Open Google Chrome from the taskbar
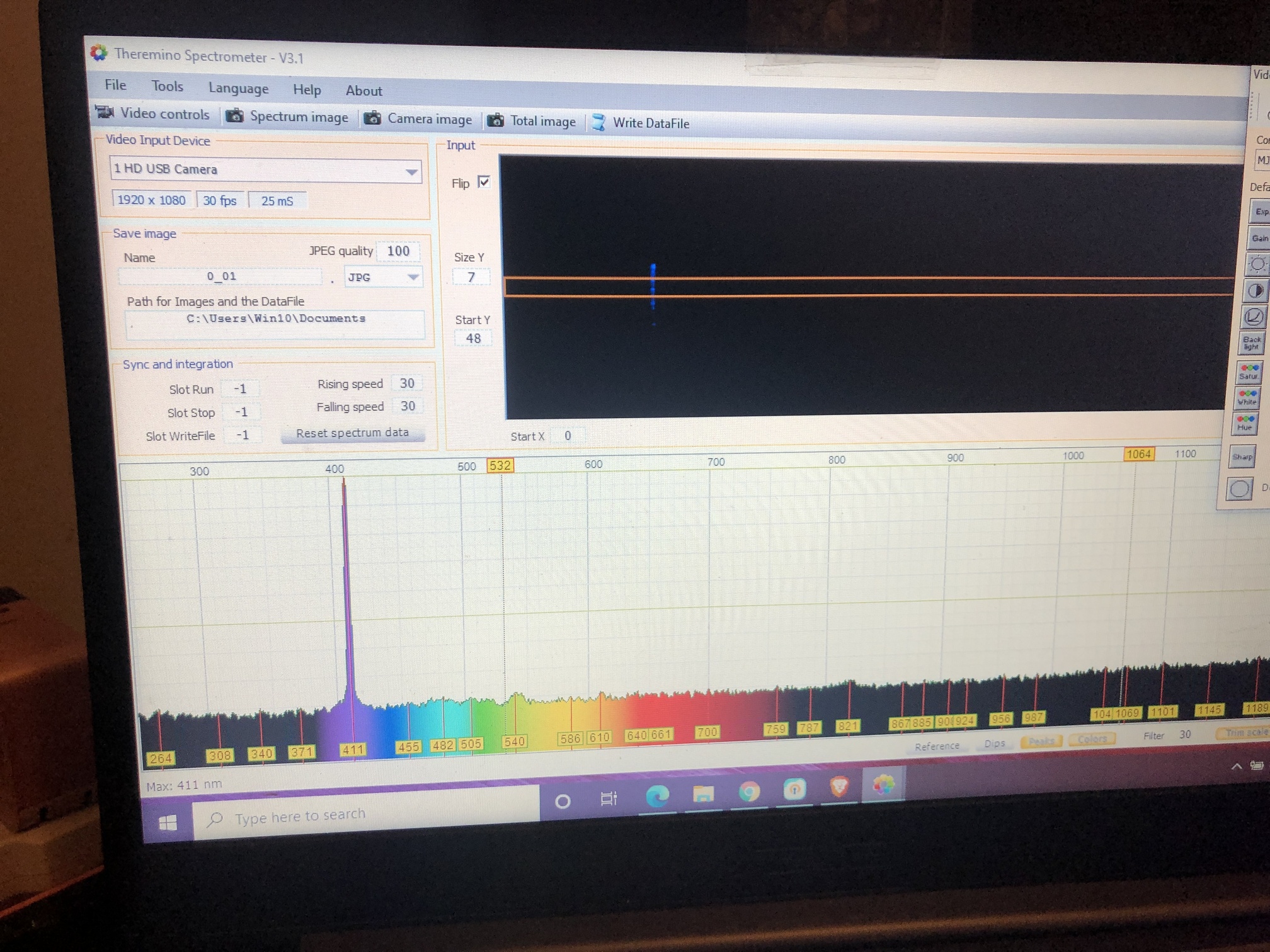This screenshot has height=952, width=1270. click(749, 791)
